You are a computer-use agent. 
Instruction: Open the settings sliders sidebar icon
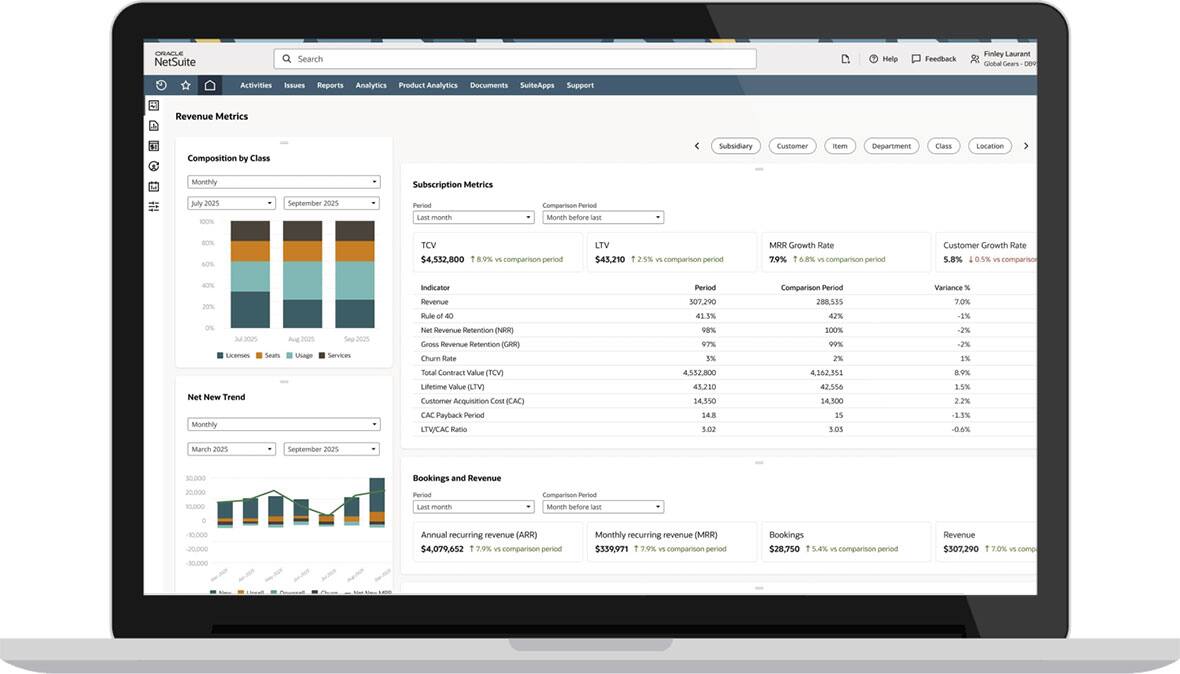(154, 206)
